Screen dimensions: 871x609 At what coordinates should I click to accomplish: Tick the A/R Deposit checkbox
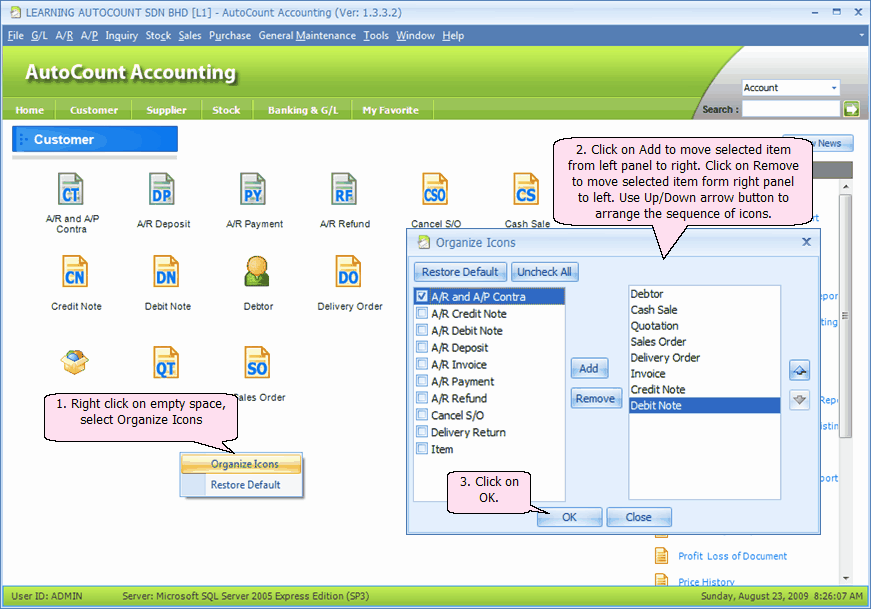click(x=422, y=347)
